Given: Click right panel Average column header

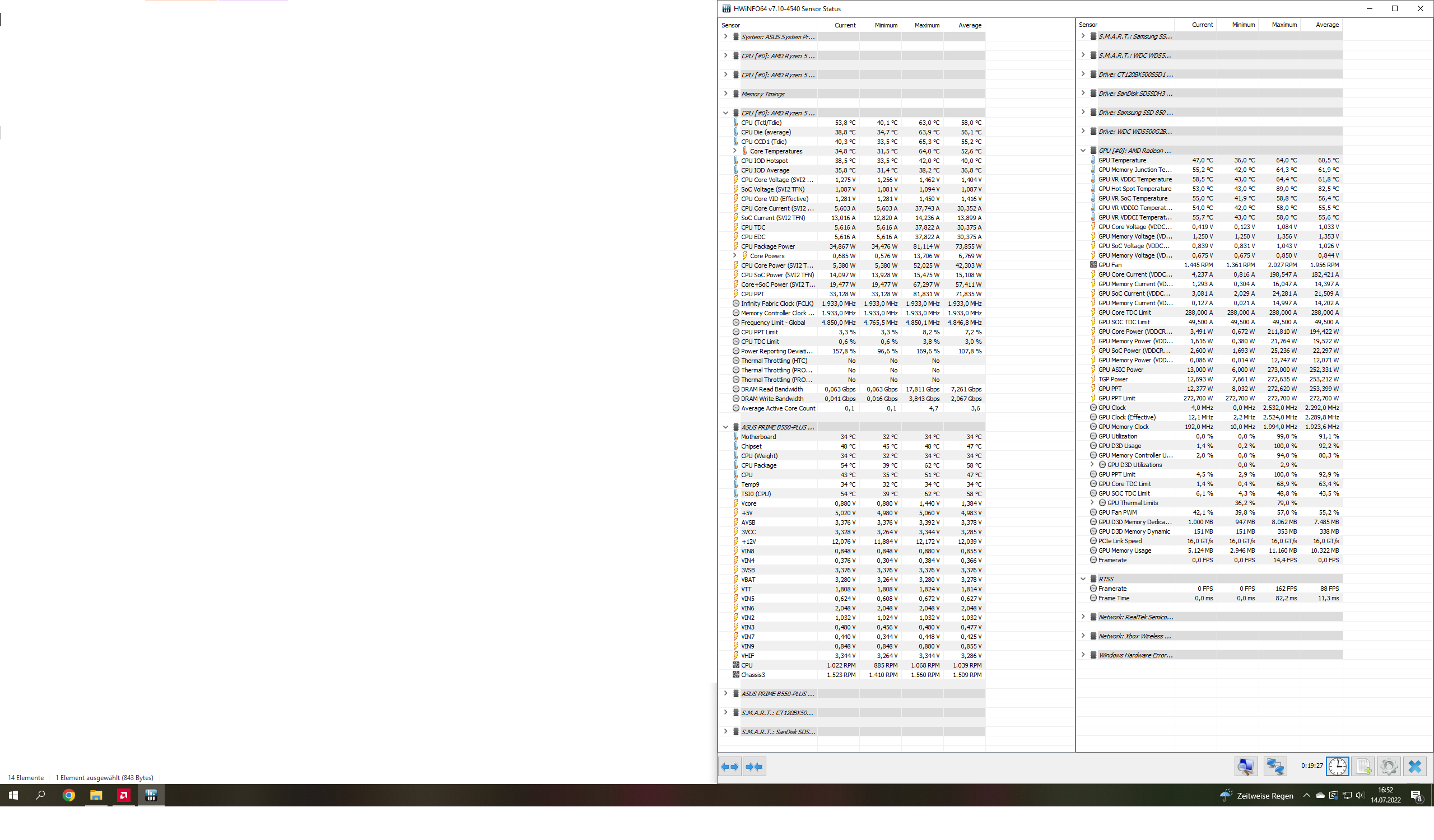Looking at the screenshot, I should pyautogui.click(x=1326, y=25).
